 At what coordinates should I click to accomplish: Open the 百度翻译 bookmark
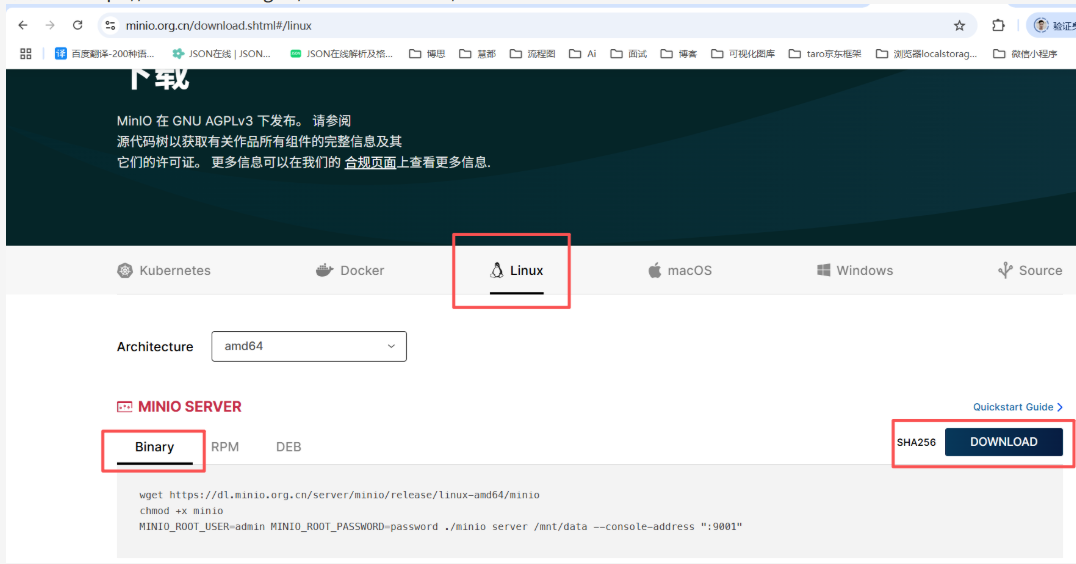pos(104,54)
